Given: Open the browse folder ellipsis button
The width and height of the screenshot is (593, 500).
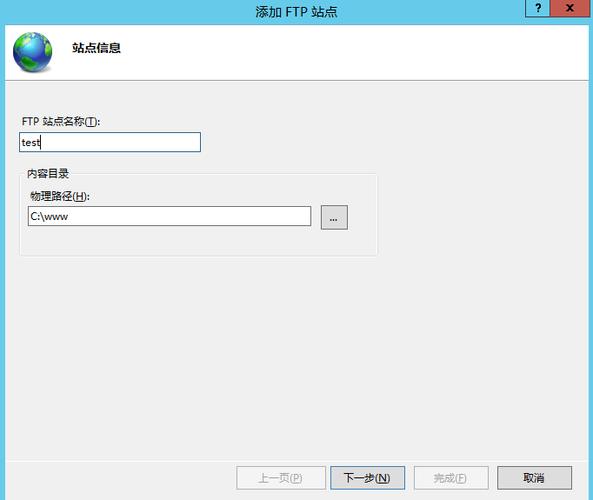Looking at the screenshot, I should [x=334, y=217].
